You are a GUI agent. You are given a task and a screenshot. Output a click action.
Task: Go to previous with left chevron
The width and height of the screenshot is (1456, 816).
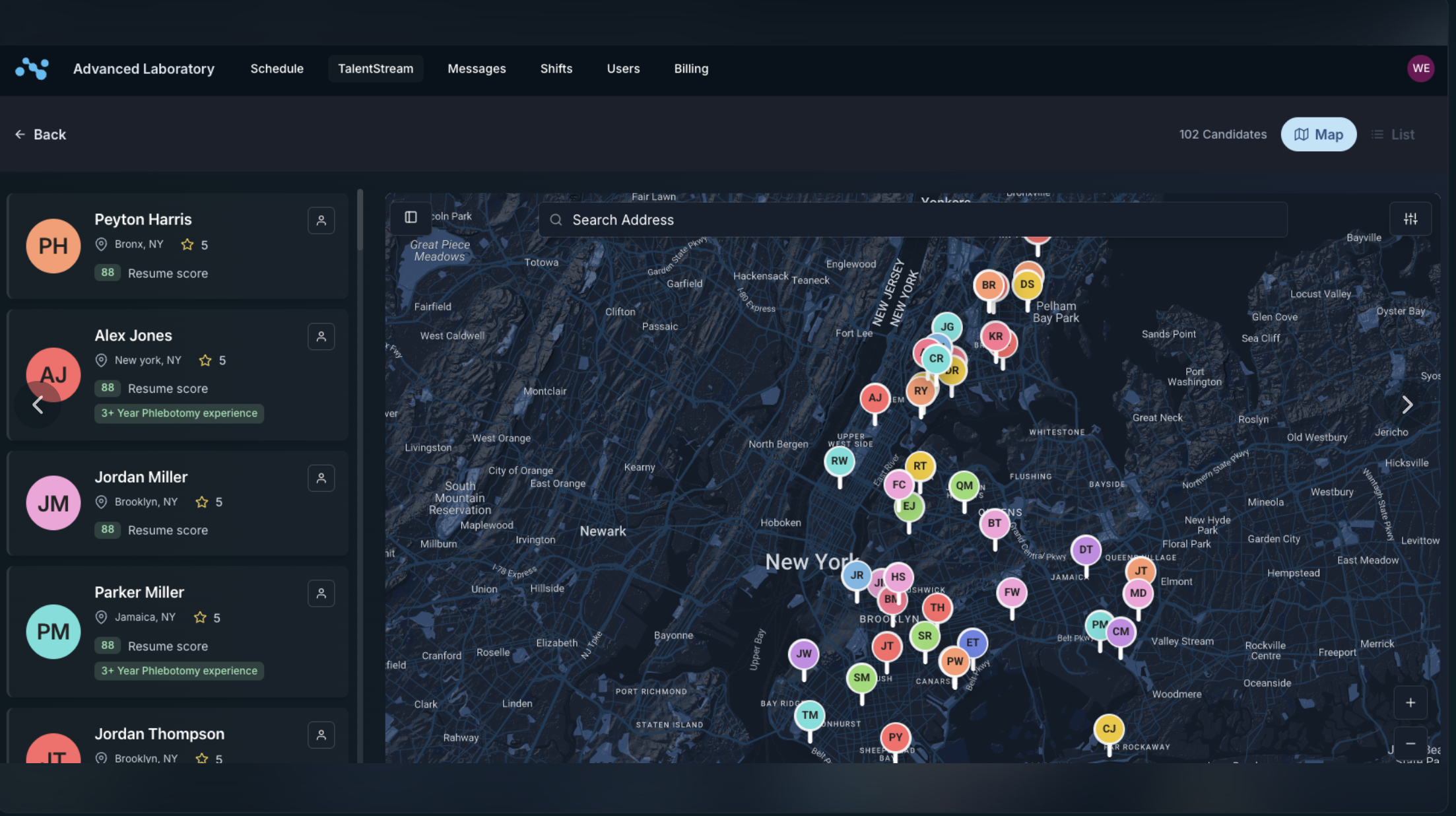[x=38, y=405]
